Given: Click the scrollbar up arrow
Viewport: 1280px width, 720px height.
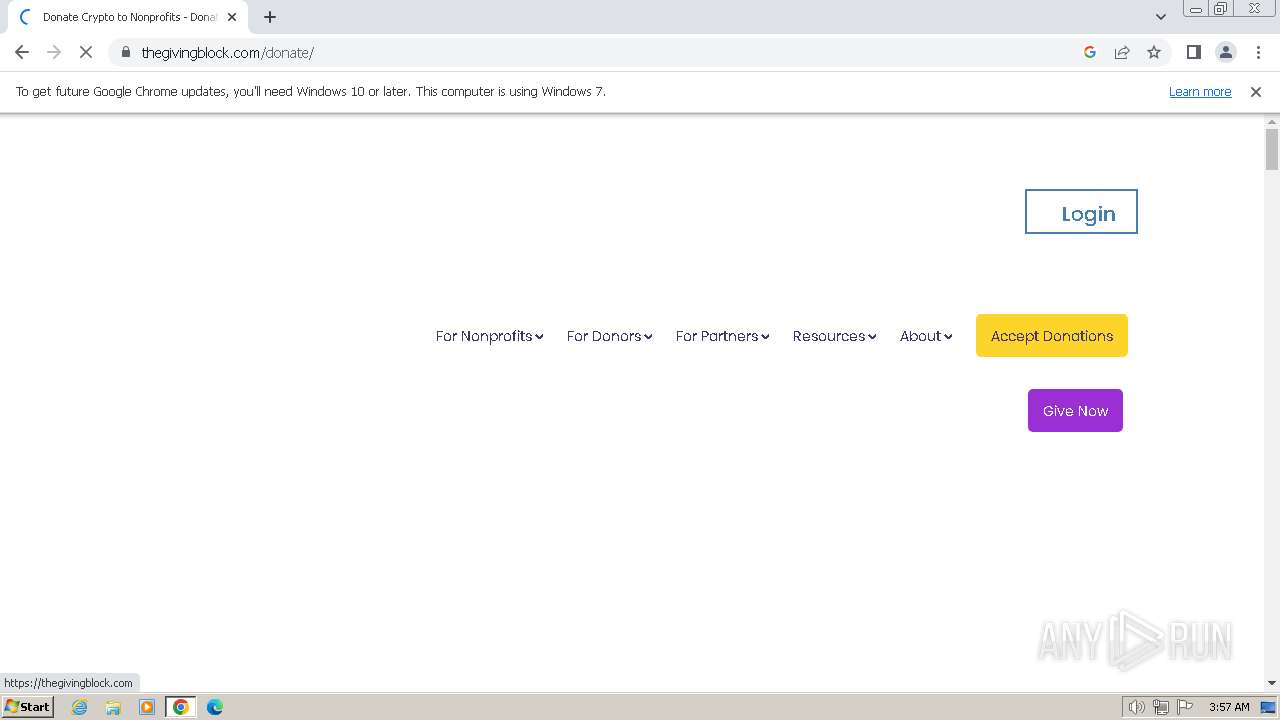Looking at the screenshot, I should [1272, 121].
